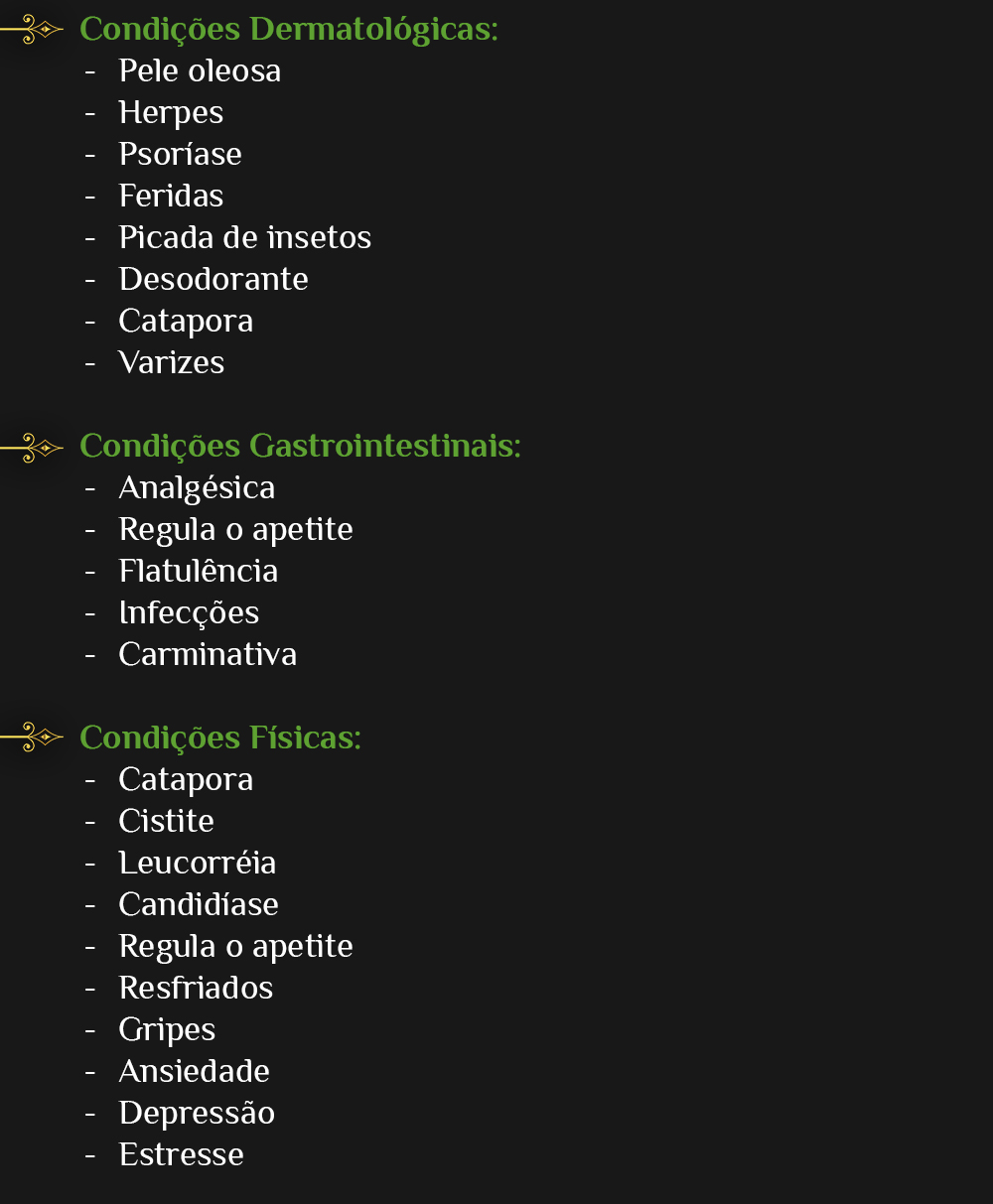This screenshot has width=993, height=1204.
Task: Click the Pele oleosa list item
Action: coord(200,71)
